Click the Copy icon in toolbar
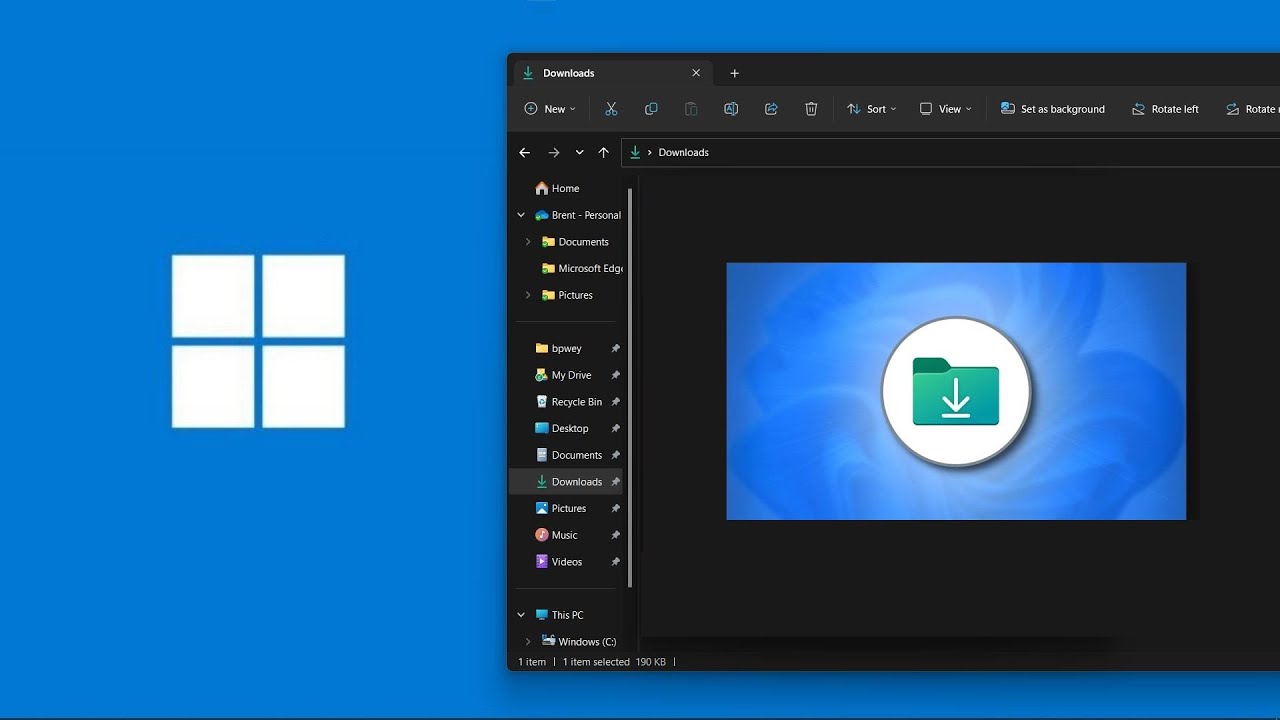 pyautogui.click(x=651, y=109)
